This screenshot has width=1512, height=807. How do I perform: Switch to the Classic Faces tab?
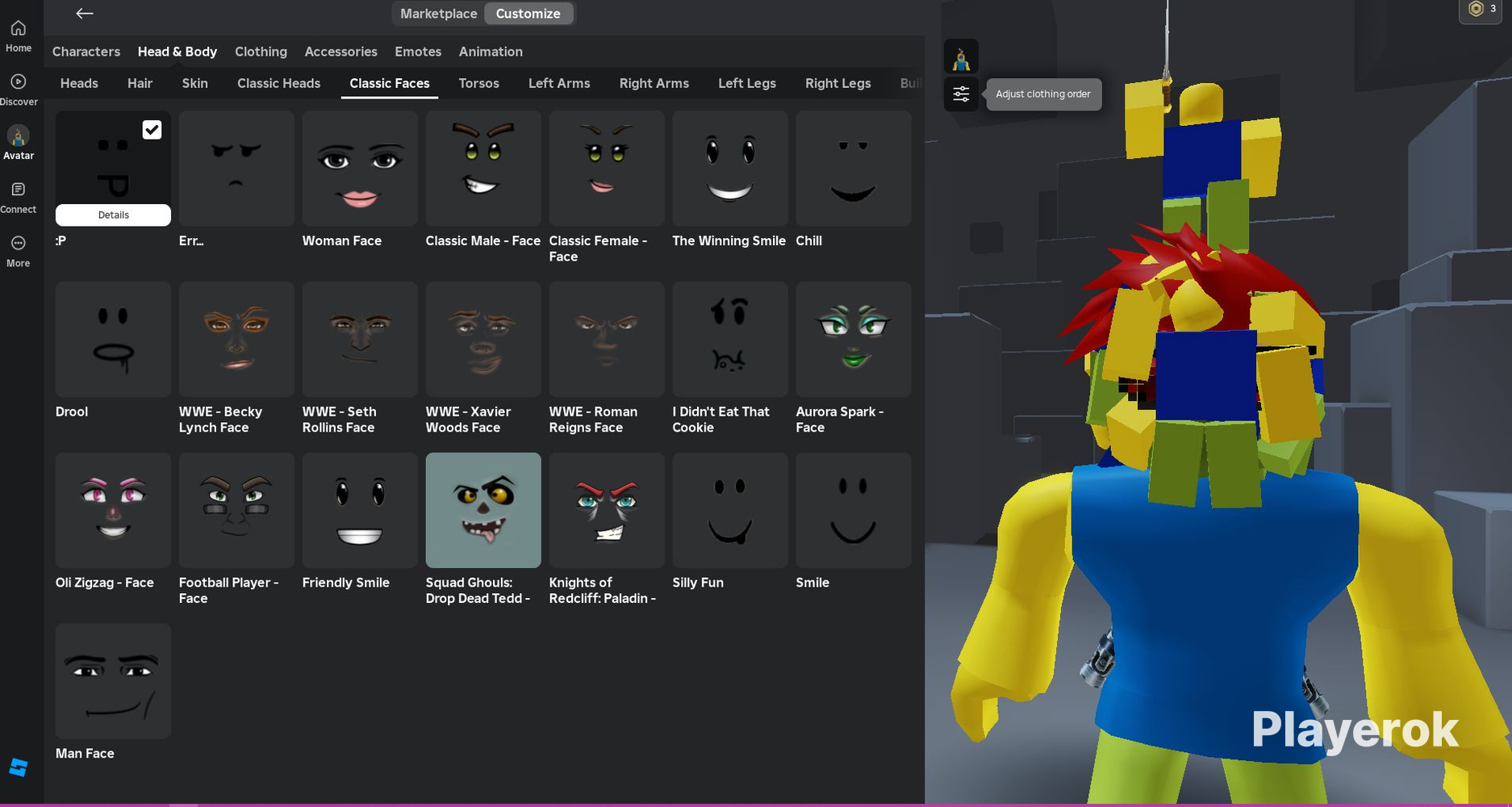(389, 83)
